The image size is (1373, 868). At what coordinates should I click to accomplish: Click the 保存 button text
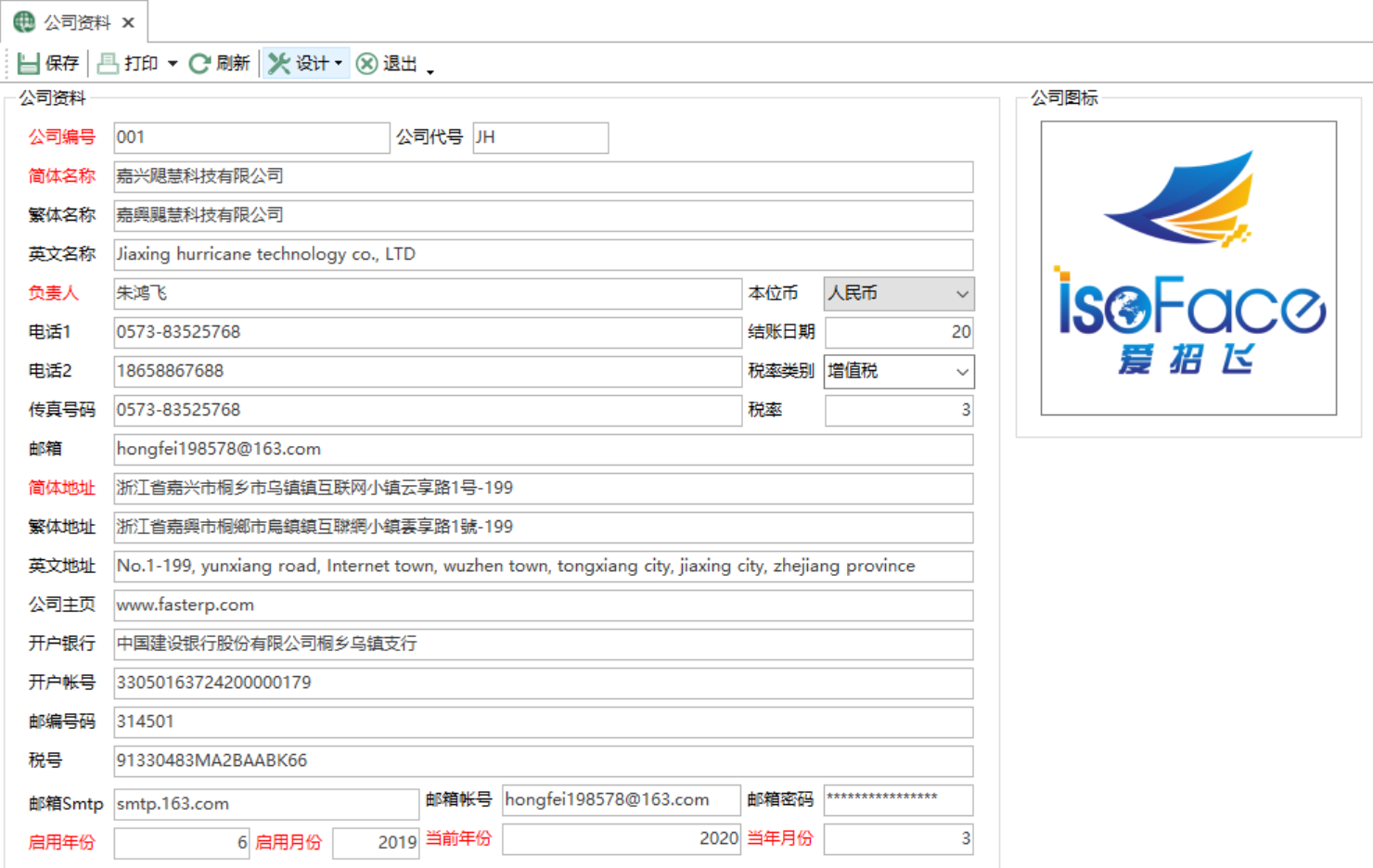pyautogui.click(x=62, y=63)
